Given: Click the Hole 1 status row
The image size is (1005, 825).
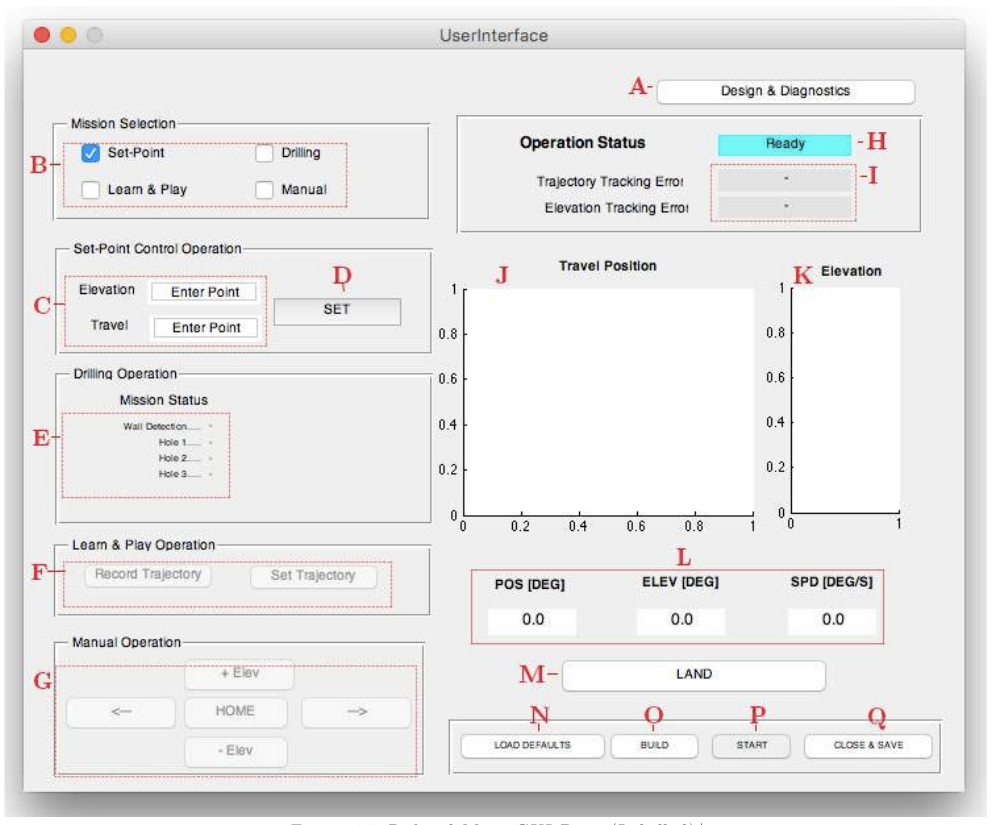Looking at the screenshot, I should click(185, 442).
